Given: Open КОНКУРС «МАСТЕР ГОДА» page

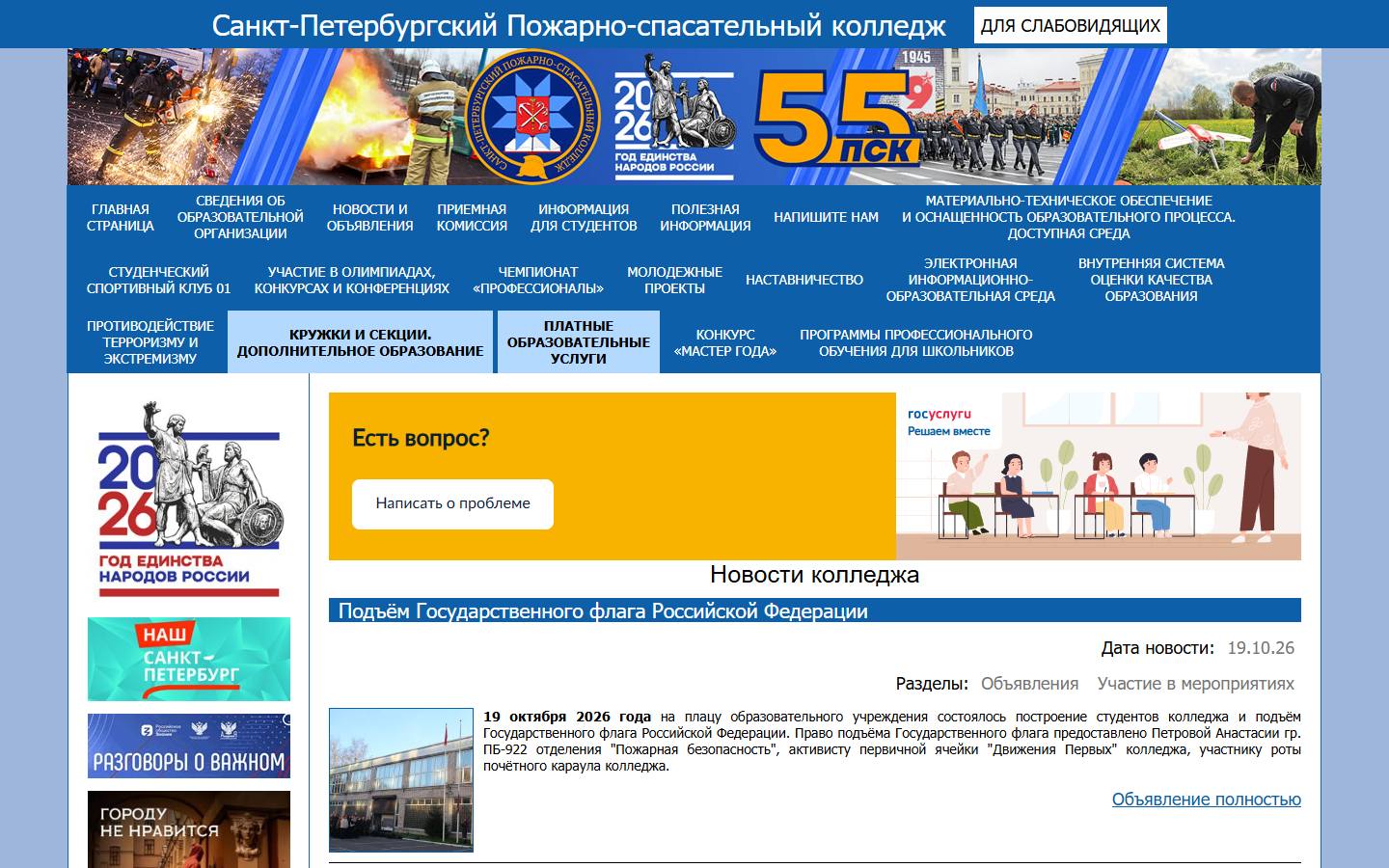Looking at the screenshot, I should point(724,342).
